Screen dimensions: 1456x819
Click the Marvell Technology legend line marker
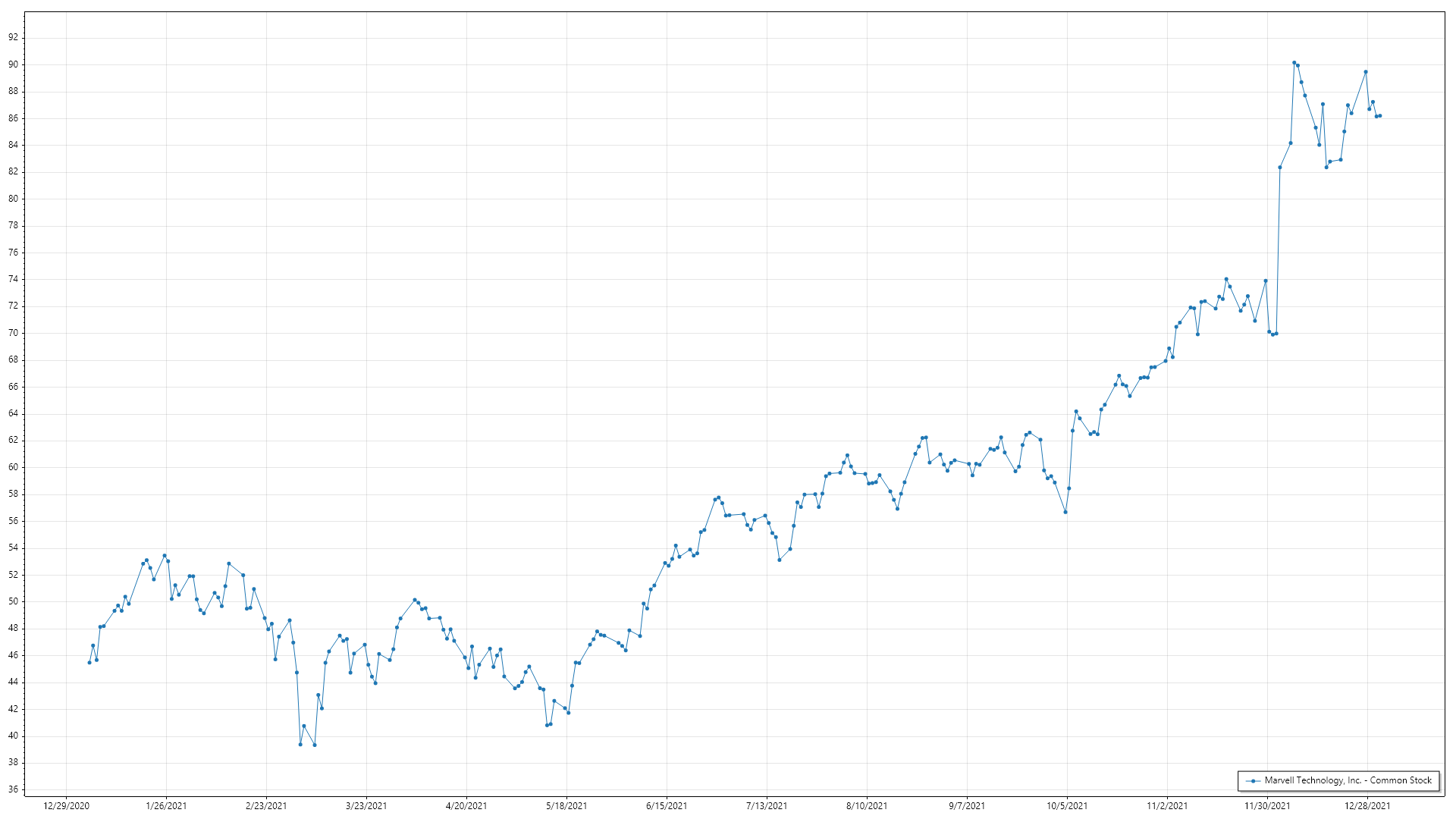[1253, 780]
